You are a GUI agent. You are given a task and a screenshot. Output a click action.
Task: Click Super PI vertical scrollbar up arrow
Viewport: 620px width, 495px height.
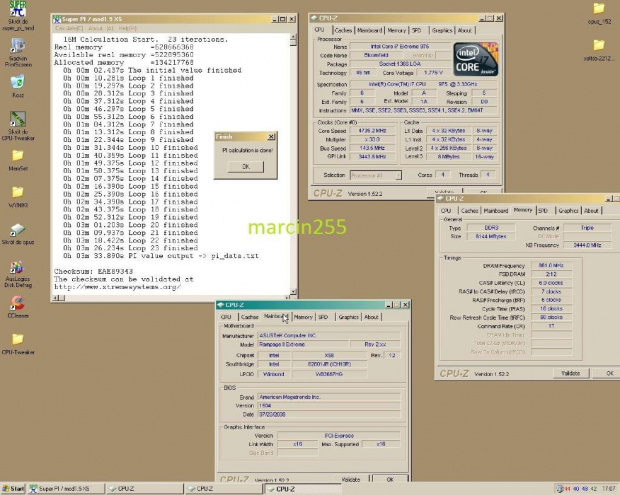pyautogui.click(x=293, y=38)
